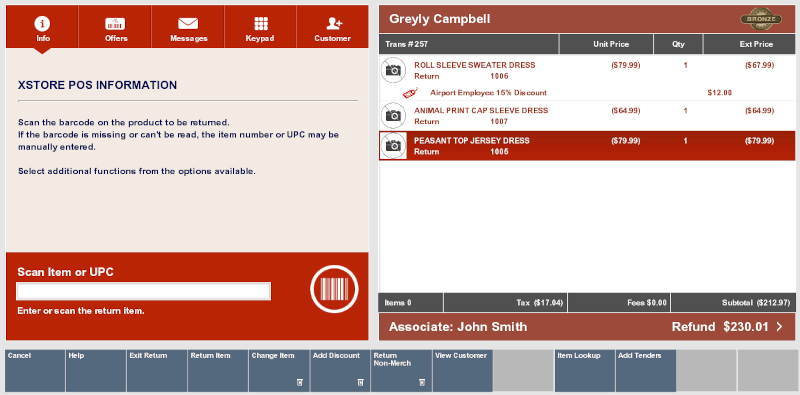
Task: Click the Fees $0.00 summary cell
Action: tap(619, 303)
